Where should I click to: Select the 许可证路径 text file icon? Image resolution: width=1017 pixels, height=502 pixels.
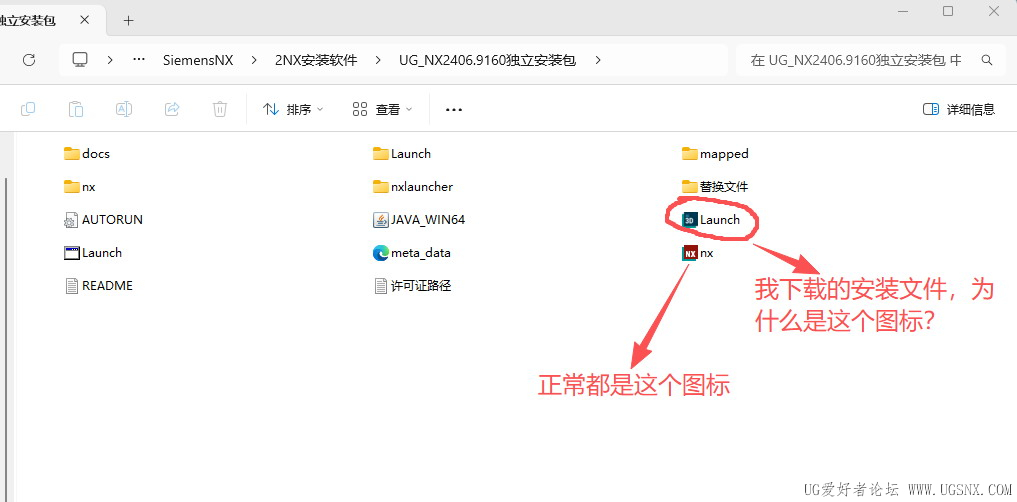point(381,285)
